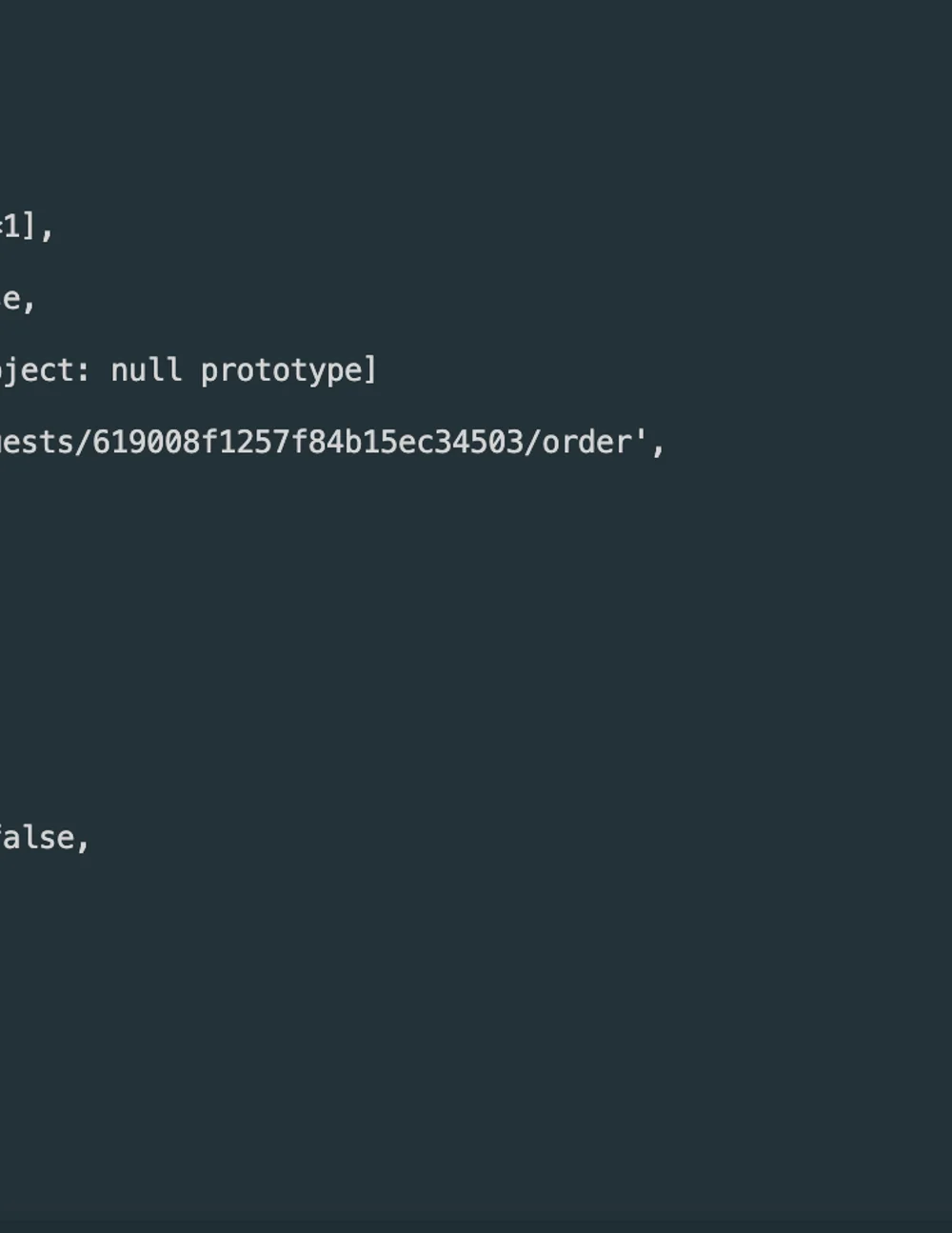This screenshot has width=952, height=1233.
Task: Click the word "order" in the path
Action: click(586, 442)
